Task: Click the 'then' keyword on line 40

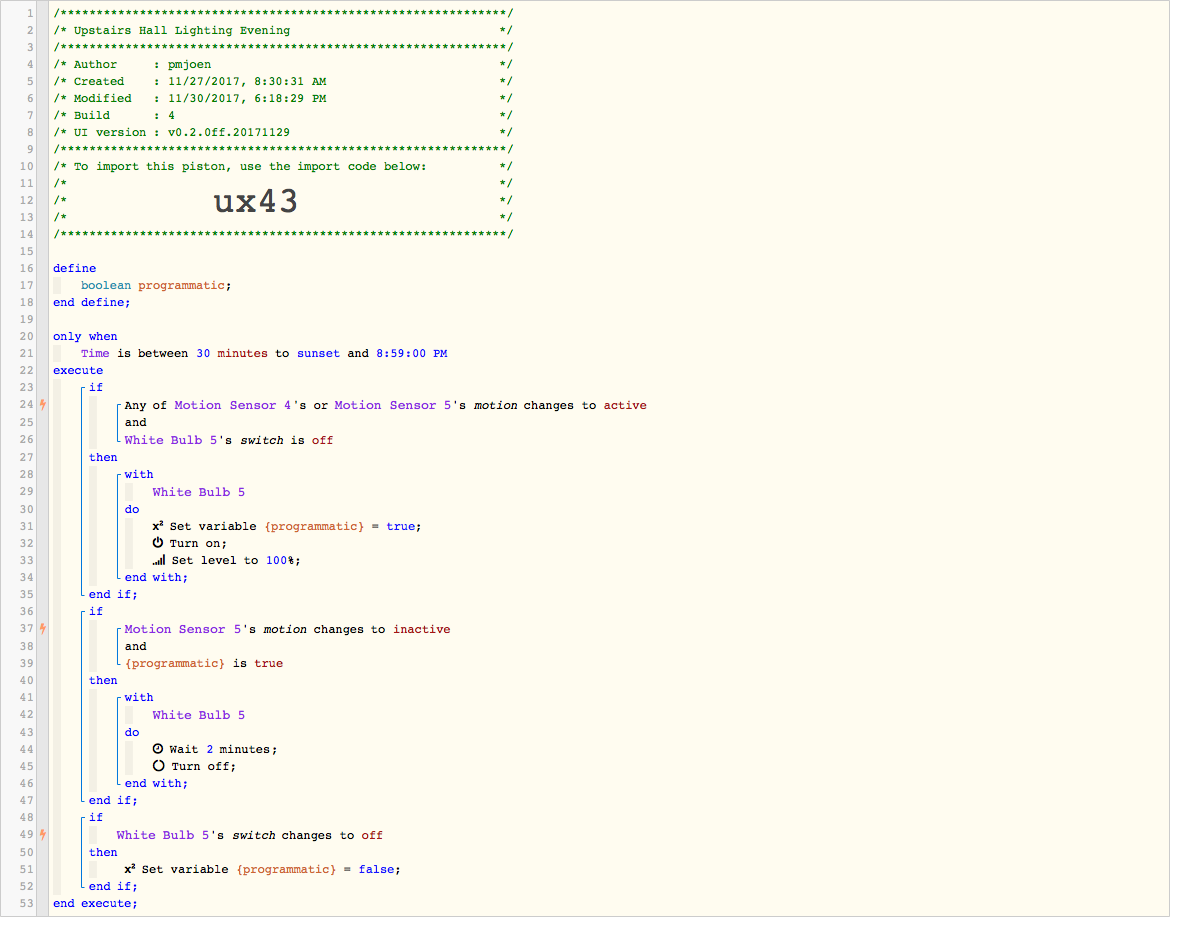Action: 103,682
